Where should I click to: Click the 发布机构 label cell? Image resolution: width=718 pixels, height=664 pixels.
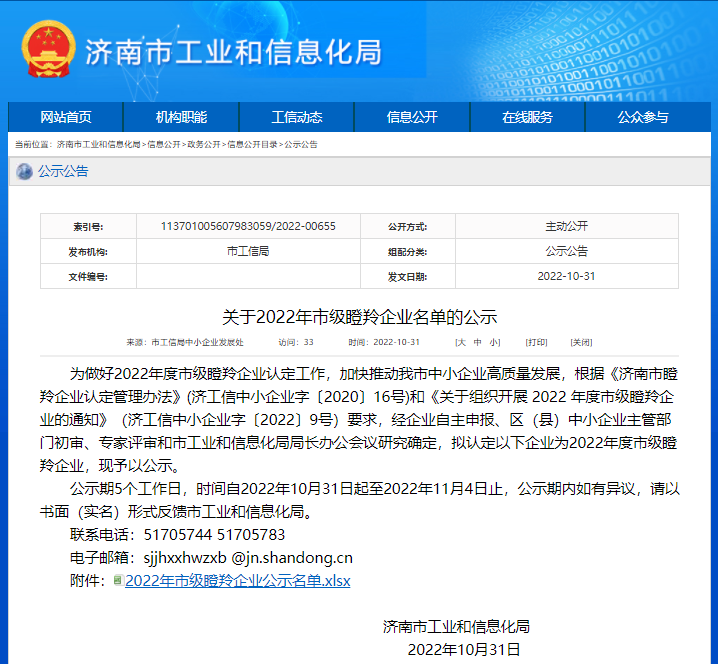click(x=88, y=251)
